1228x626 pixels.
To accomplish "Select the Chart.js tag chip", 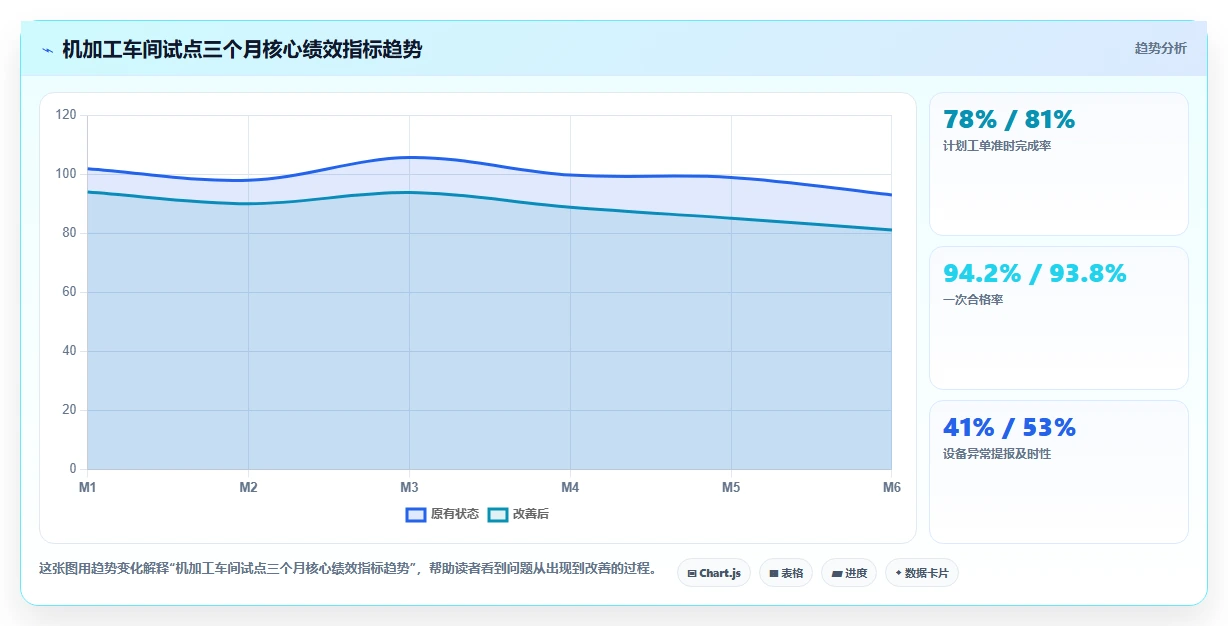I will pyautogui.click(x=714, y=573).
